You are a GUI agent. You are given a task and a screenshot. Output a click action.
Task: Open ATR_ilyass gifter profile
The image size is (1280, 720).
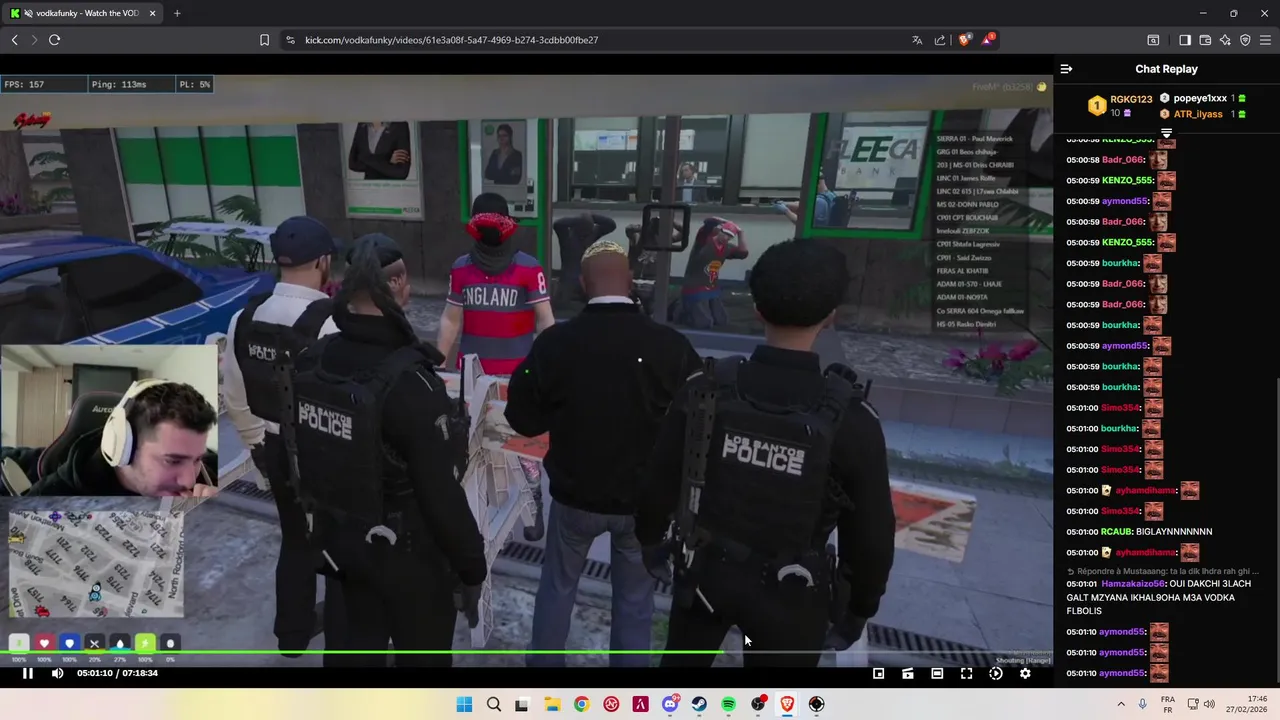pyautogui.click(x=1198, y=114)
